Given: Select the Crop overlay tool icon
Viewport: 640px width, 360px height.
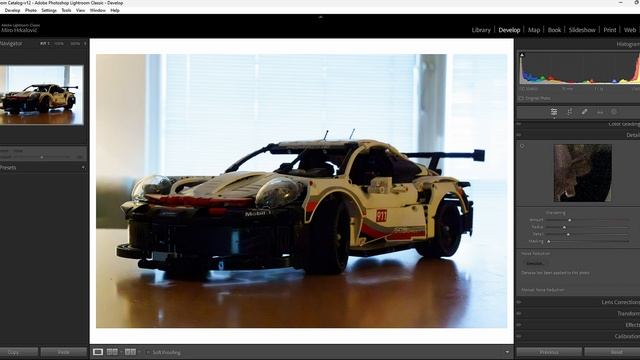Looking at the screenshot, I should click(569, 112).
